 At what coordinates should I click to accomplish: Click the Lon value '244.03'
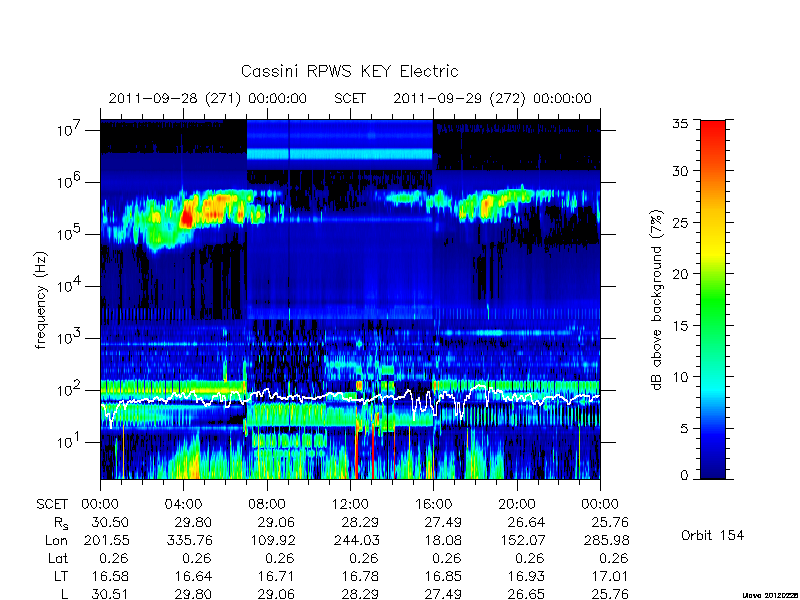point(356,540)
